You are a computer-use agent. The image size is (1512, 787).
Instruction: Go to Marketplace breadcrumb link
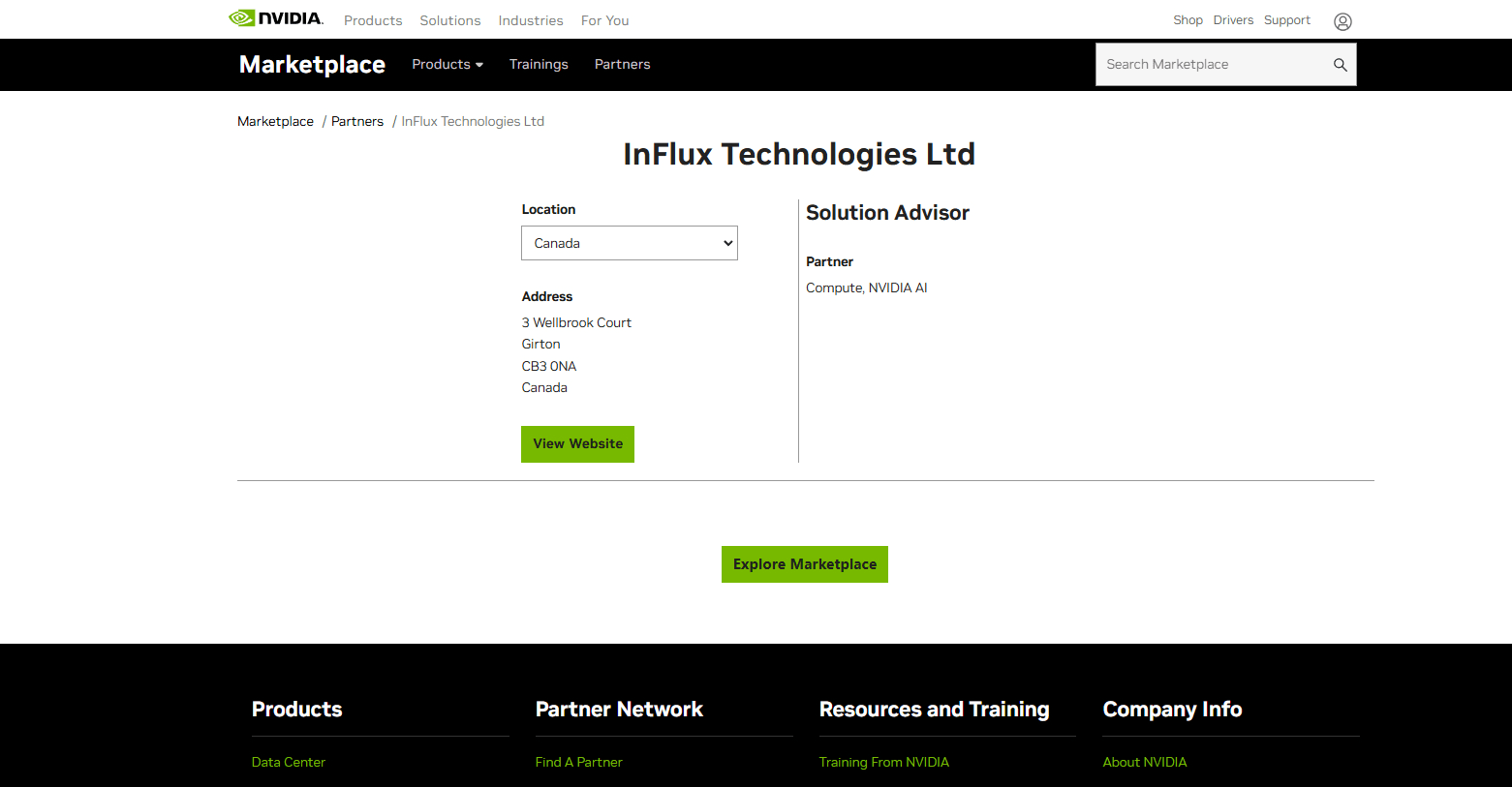coord(275,122)
